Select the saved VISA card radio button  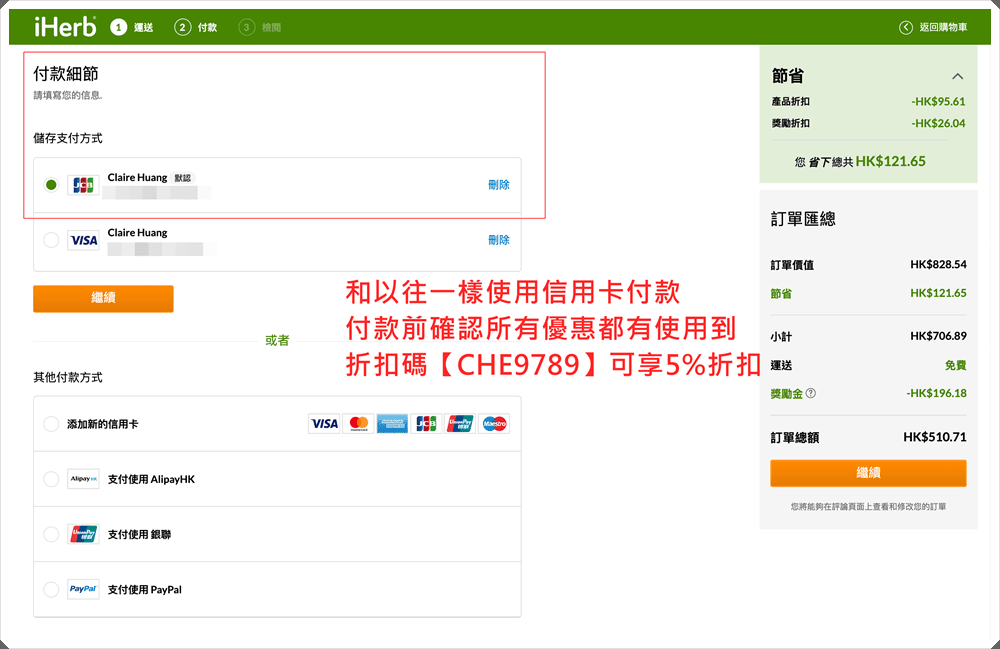(x=51, y=240)
